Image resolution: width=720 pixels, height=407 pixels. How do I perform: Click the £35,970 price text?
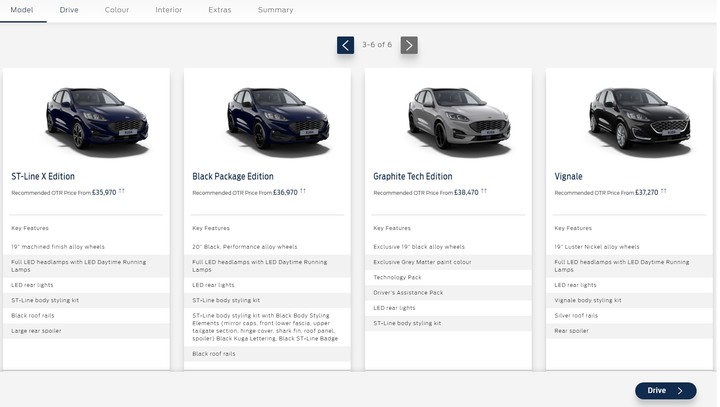point(104,192)
